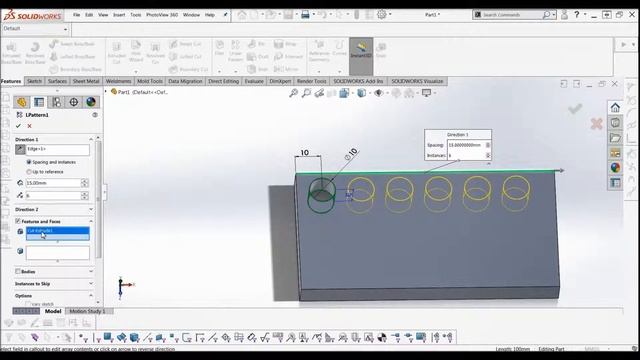
Task: Click the spacing stepper next to 15.00mm
Action: pyautogui.click(x=84, y=183)
